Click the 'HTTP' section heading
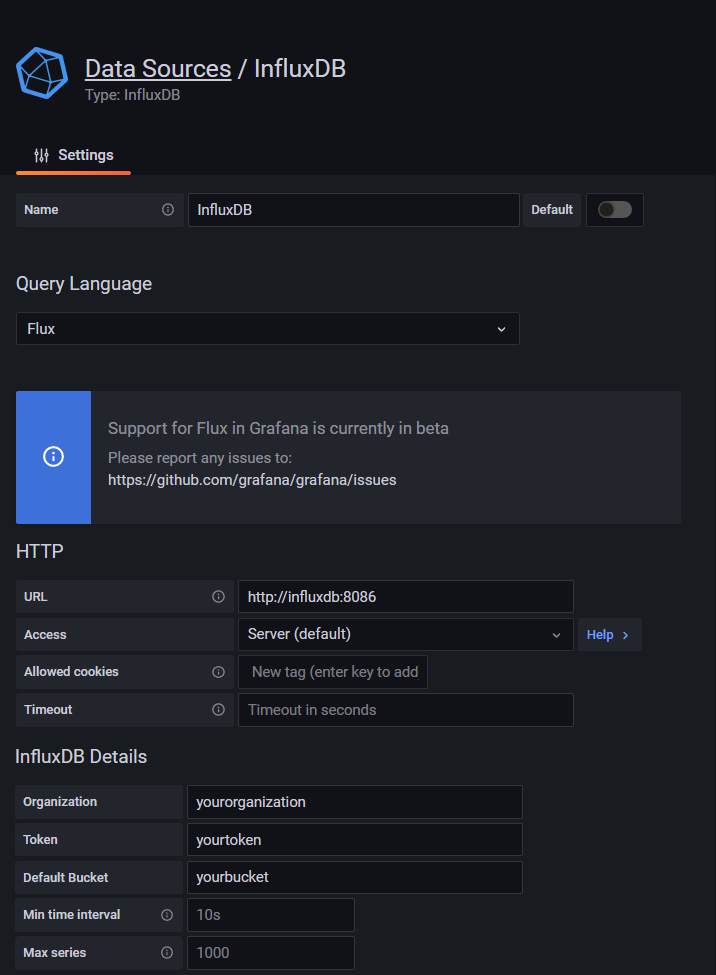Screen dimensions: 716x975 (40, 552)
